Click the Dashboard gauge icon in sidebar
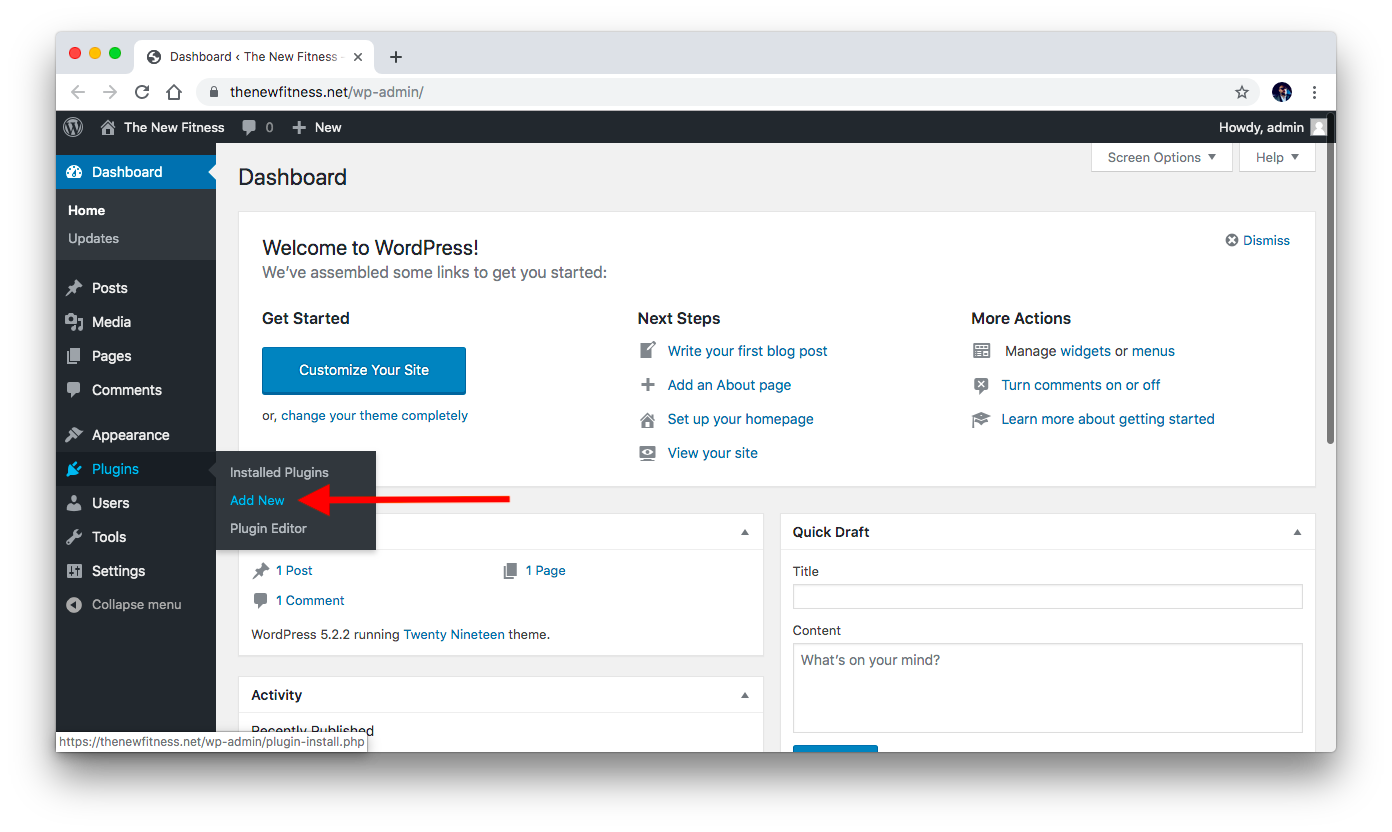Screen dimensions: 1392x832 pyautogui.click(x=74, y=172)
